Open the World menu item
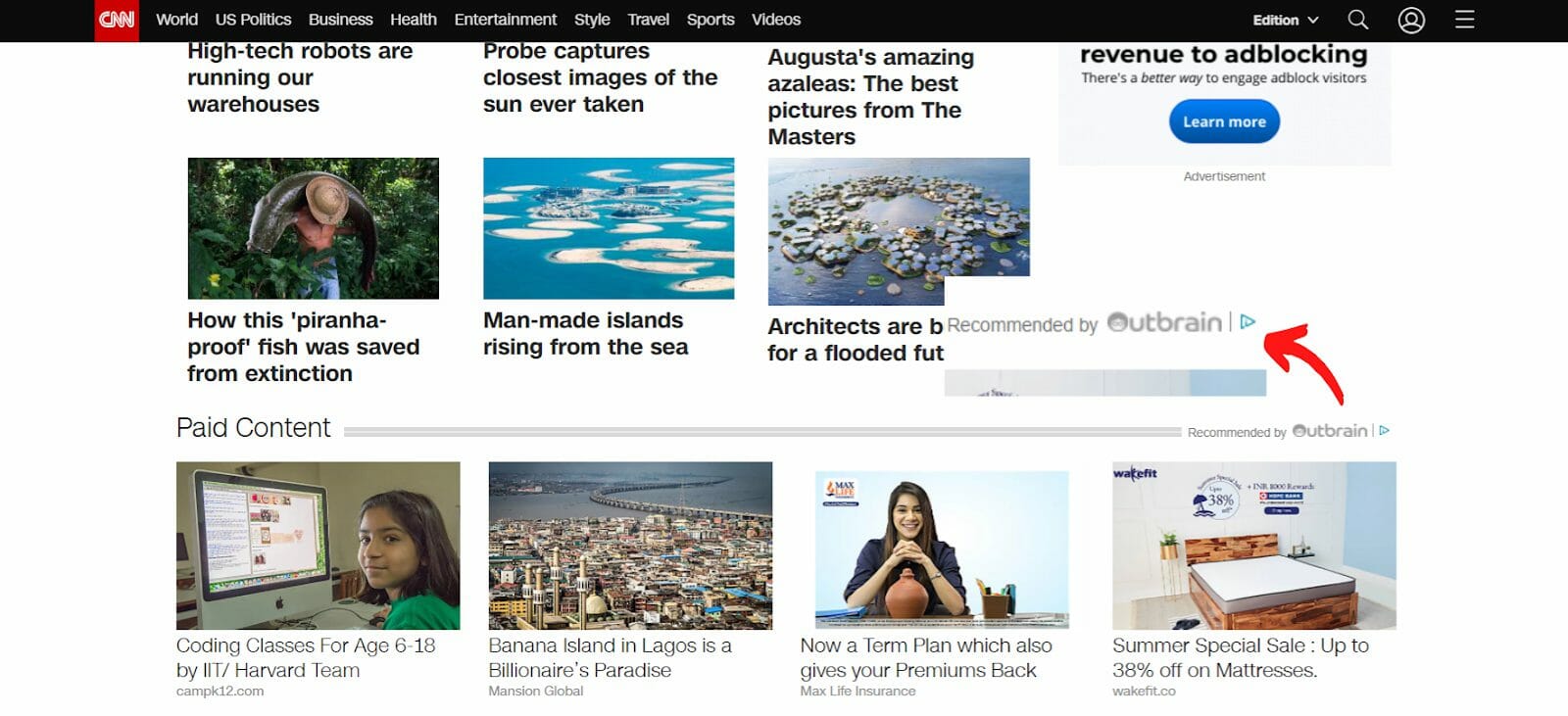The width and height of the screenshot is (1568, 716). point(176,20)
